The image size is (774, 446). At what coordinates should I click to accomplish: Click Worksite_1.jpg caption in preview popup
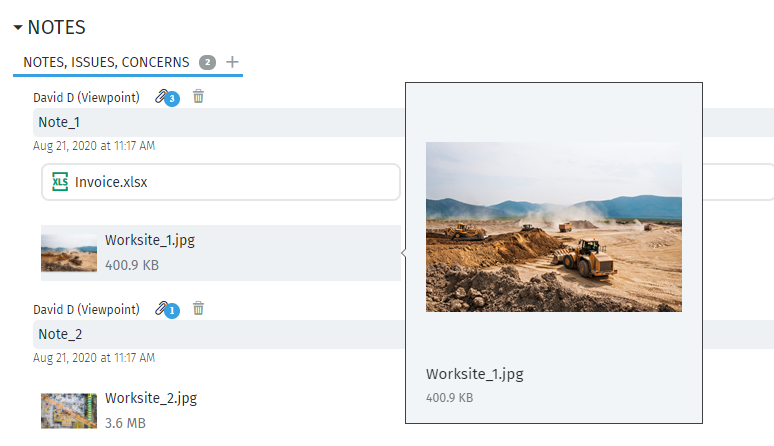[x=475, y=374]
